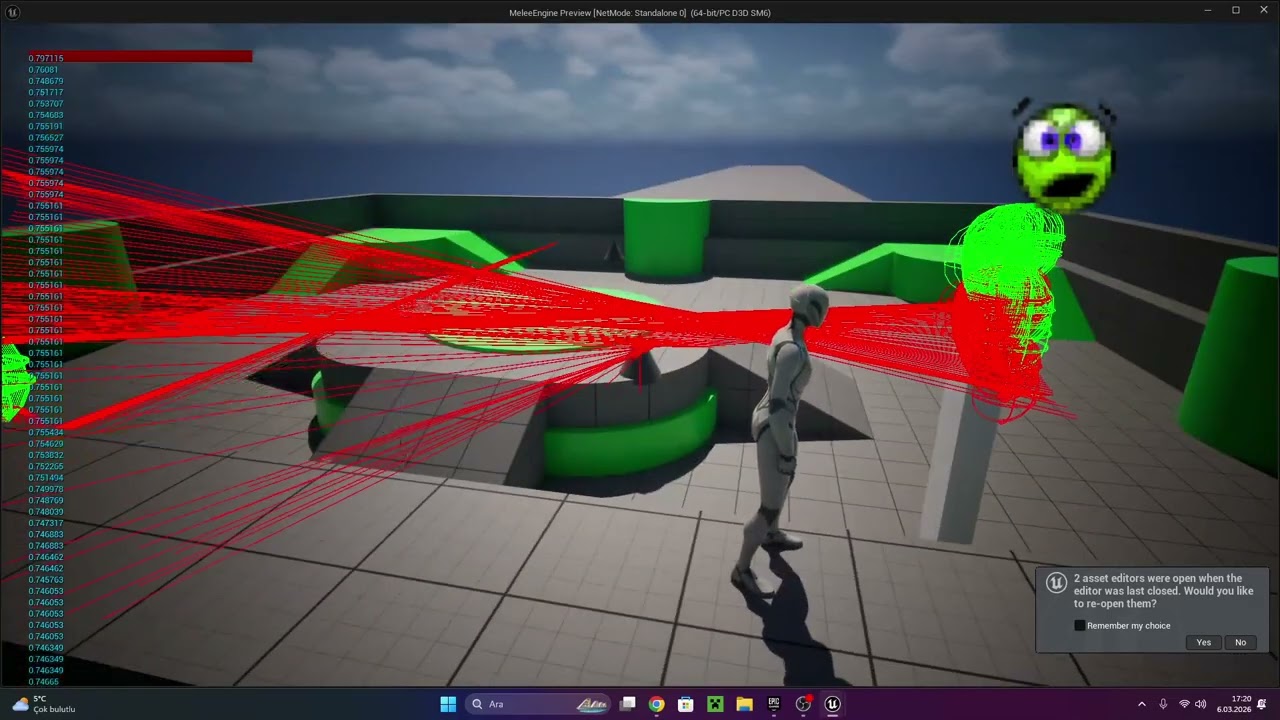Click the debug value 0.756627
The image size is (1280, 720).
46,138
